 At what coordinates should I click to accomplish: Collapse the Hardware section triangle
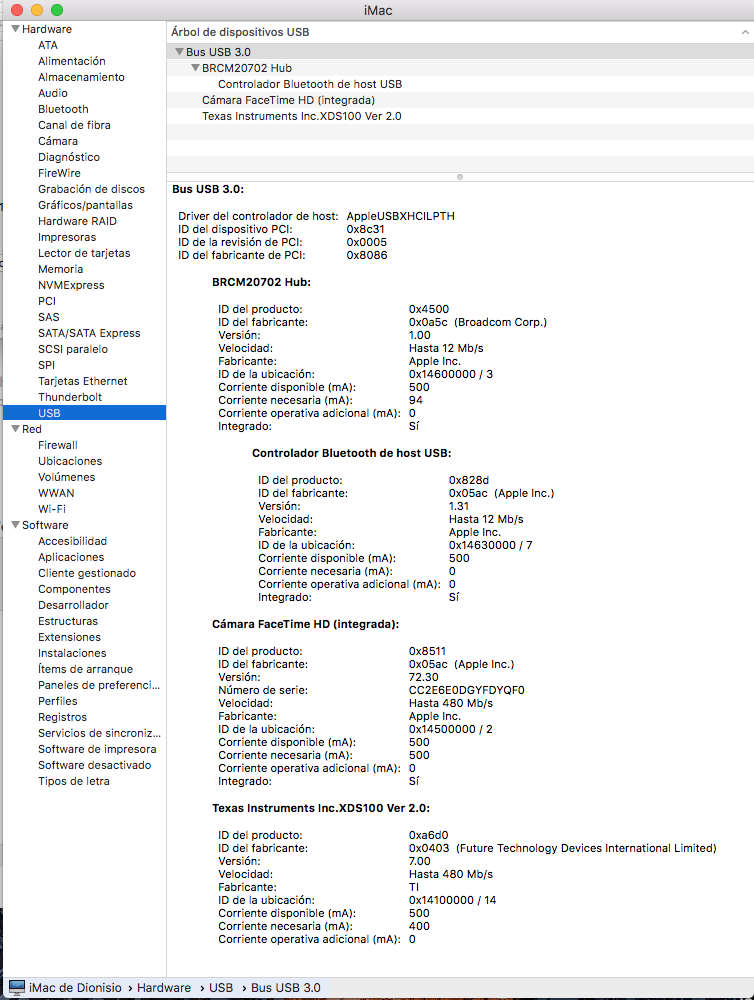coord(15,29)
